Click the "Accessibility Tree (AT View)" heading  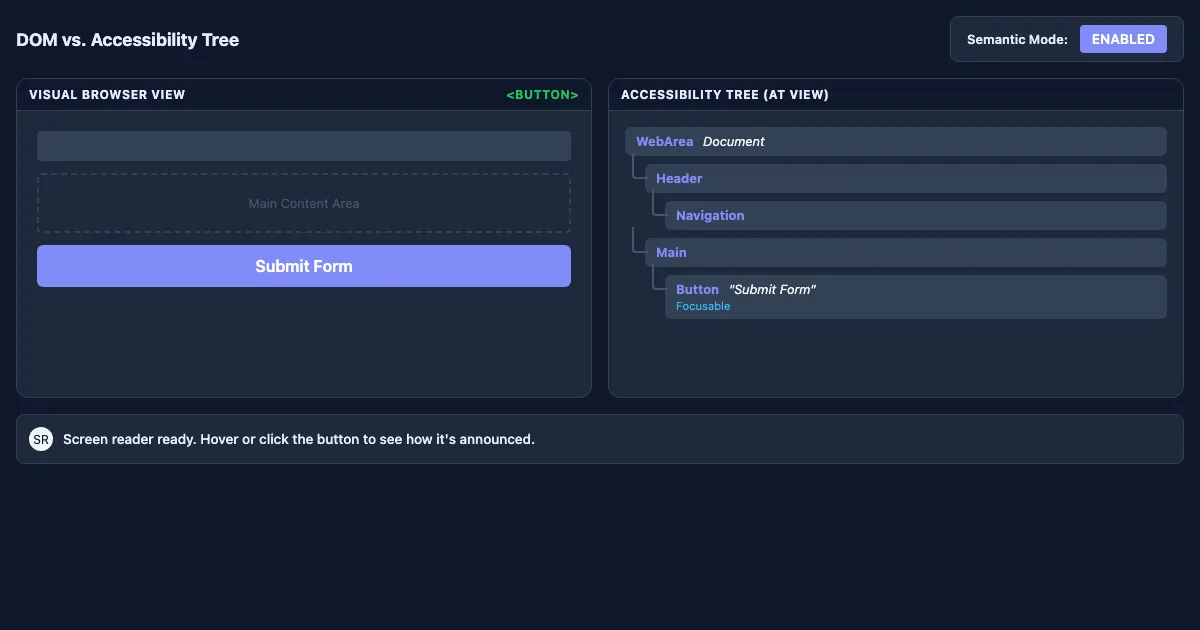tap(725, 95)
